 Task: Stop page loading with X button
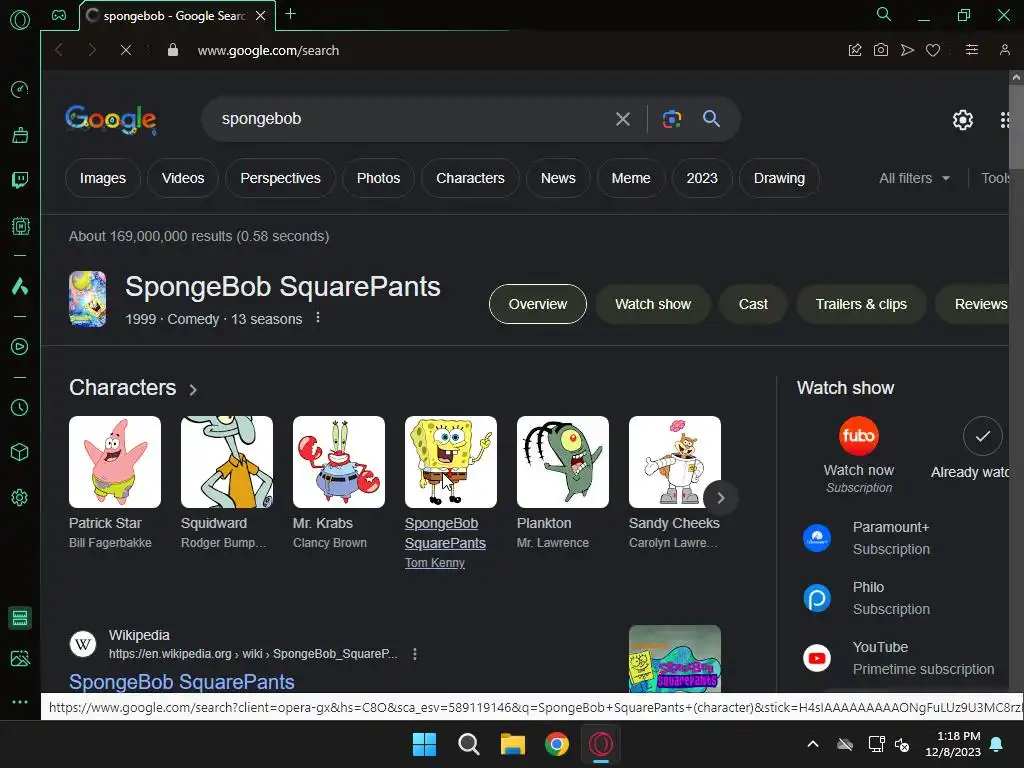[x=126, y=50]
